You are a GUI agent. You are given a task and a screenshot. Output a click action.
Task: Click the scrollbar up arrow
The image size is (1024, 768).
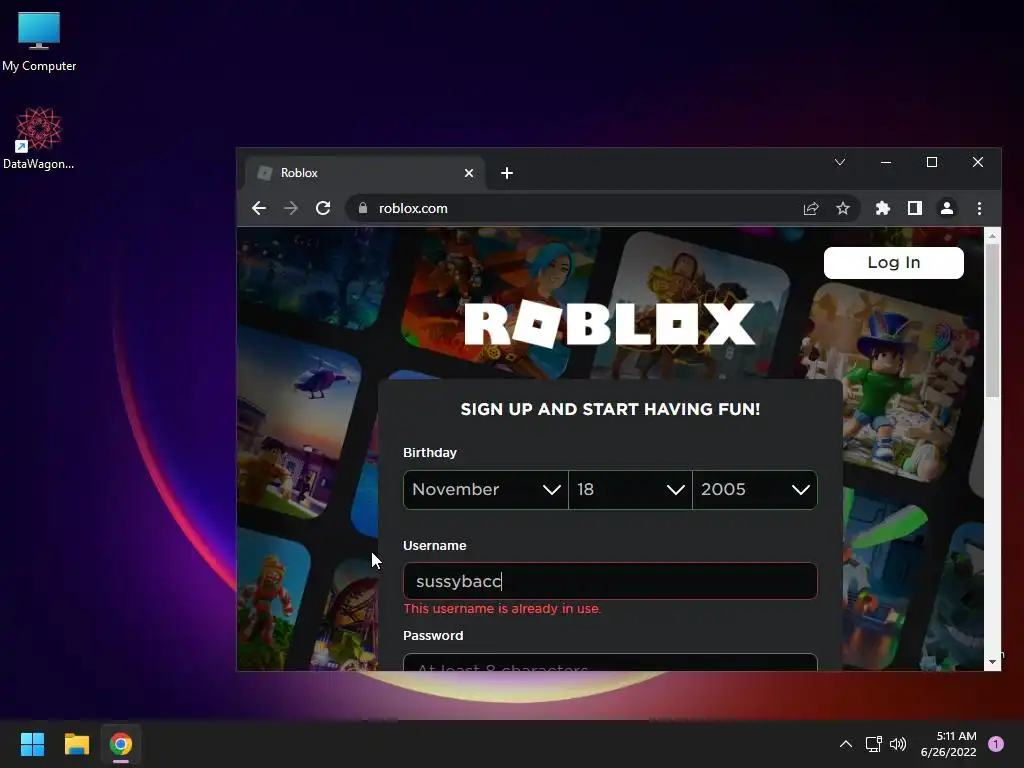click(x=993, y=236)
